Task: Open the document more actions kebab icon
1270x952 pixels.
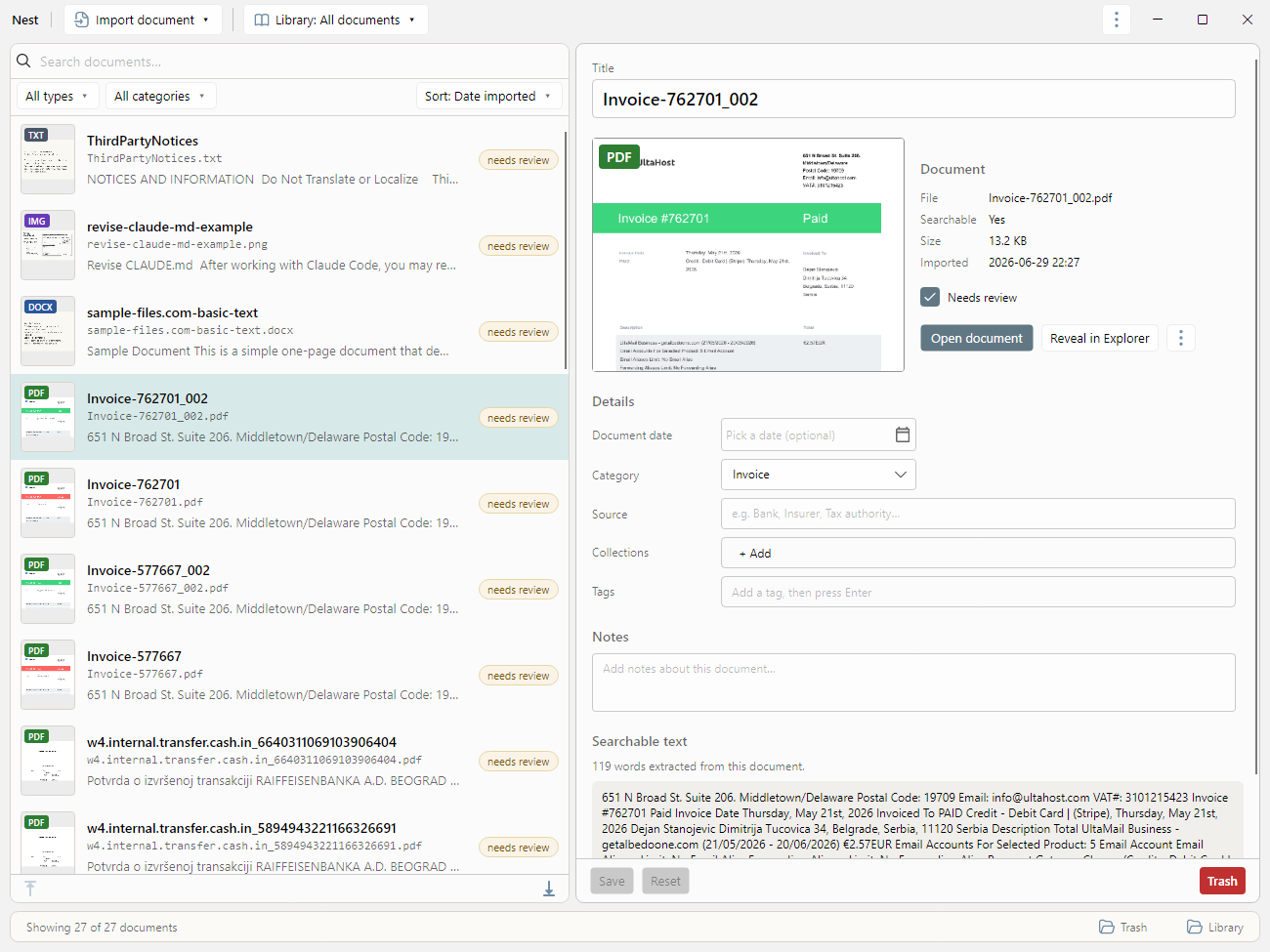Action: click(x=1180, y=338)
